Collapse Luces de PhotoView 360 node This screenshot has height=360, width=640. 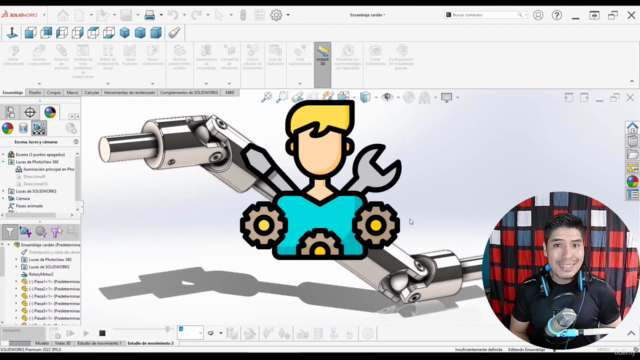[4, 162]
